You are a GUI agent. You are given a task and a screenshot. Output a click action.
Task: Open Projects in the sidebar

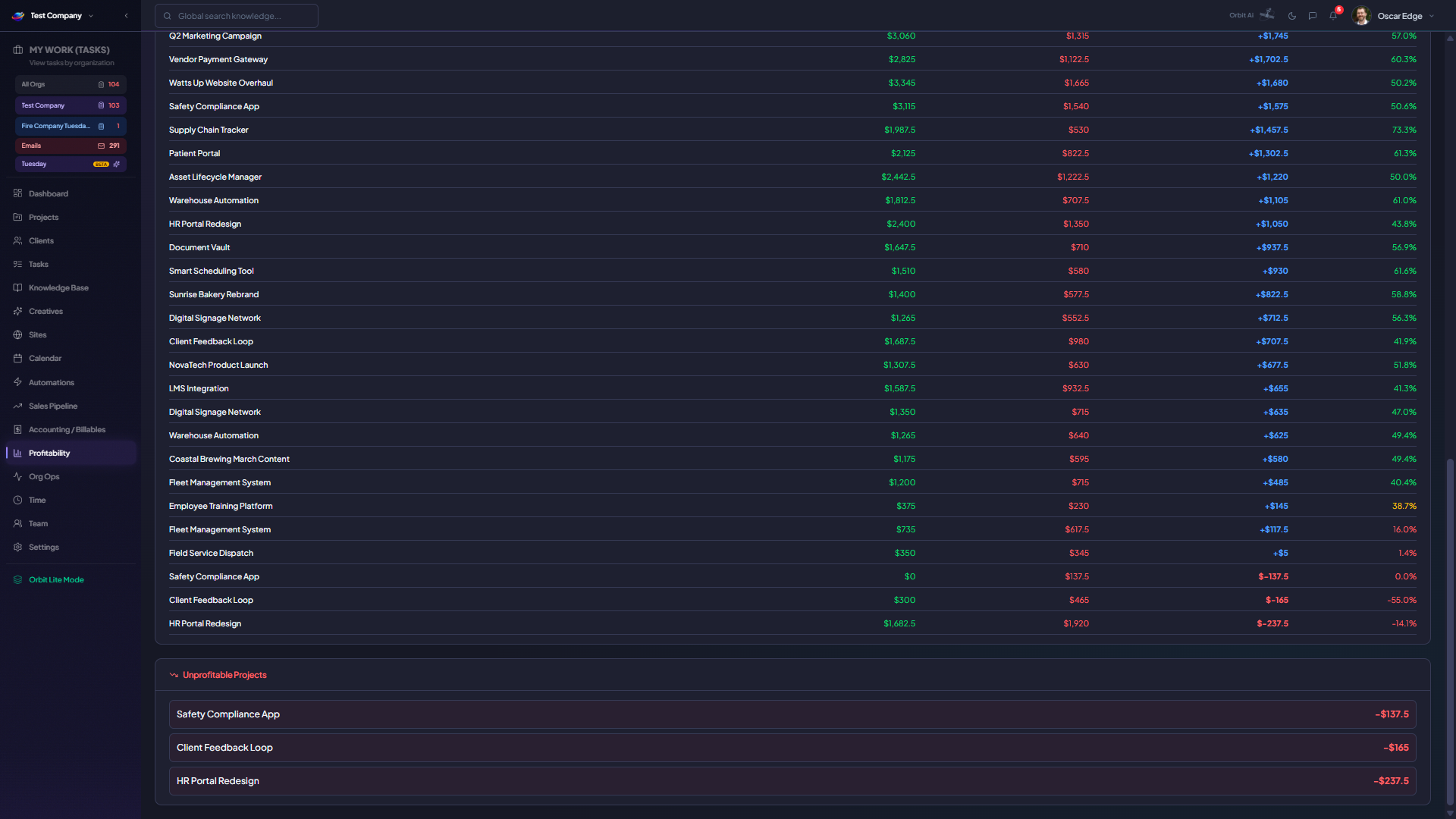pyautogui.click(x=70, y=217)
